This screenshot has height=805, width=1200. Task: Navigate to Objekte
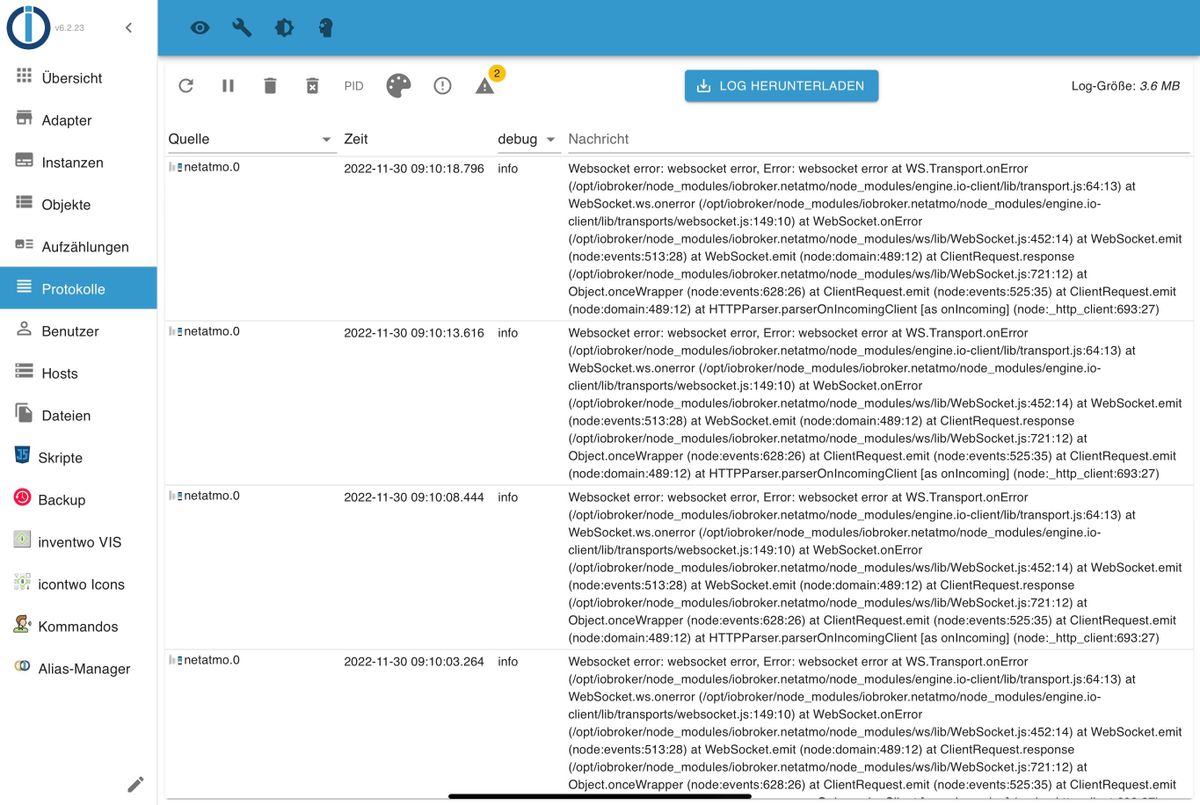pos(78,204)
